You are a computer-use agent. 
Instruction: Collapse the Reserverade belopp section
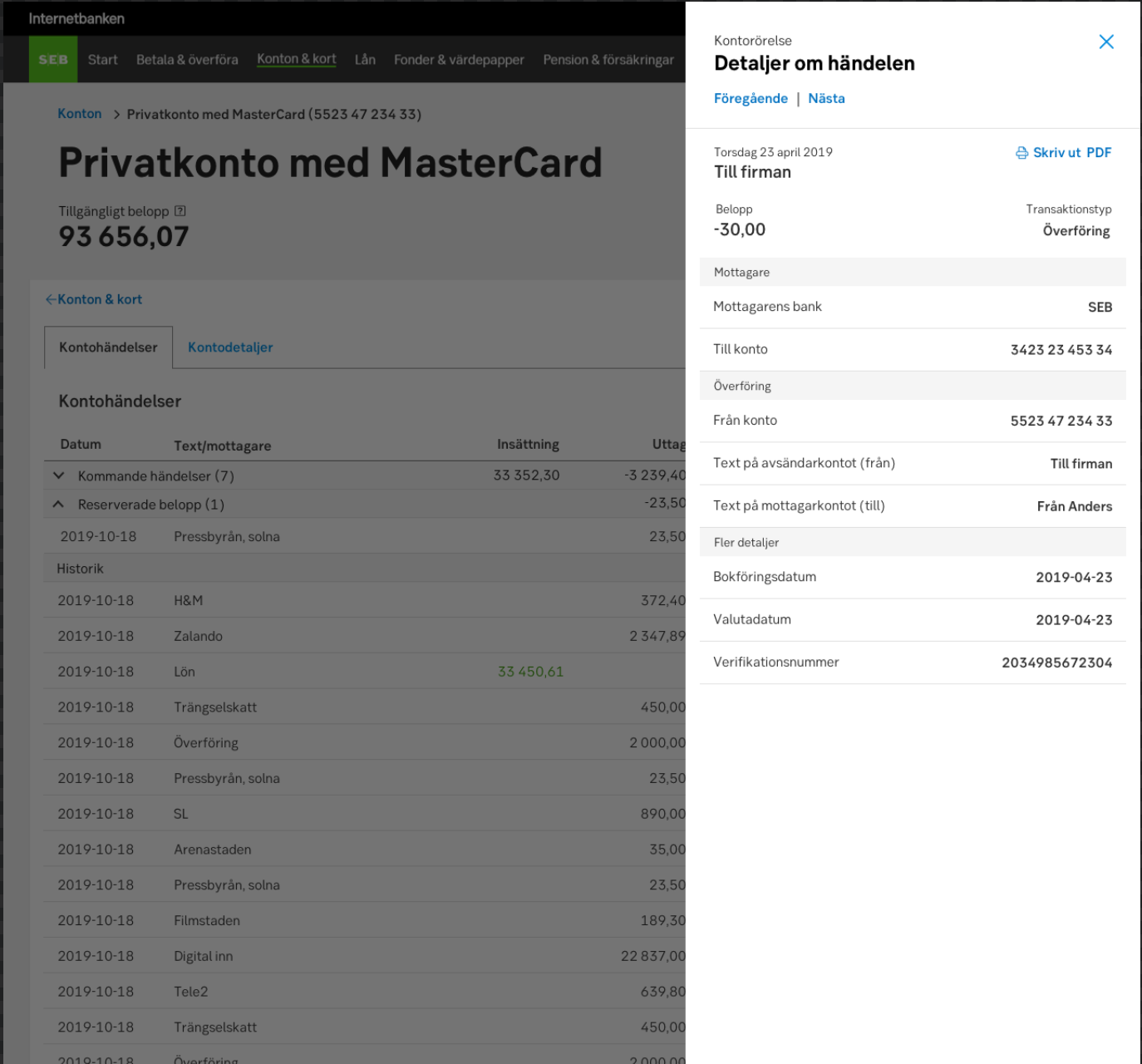point(57,503)
